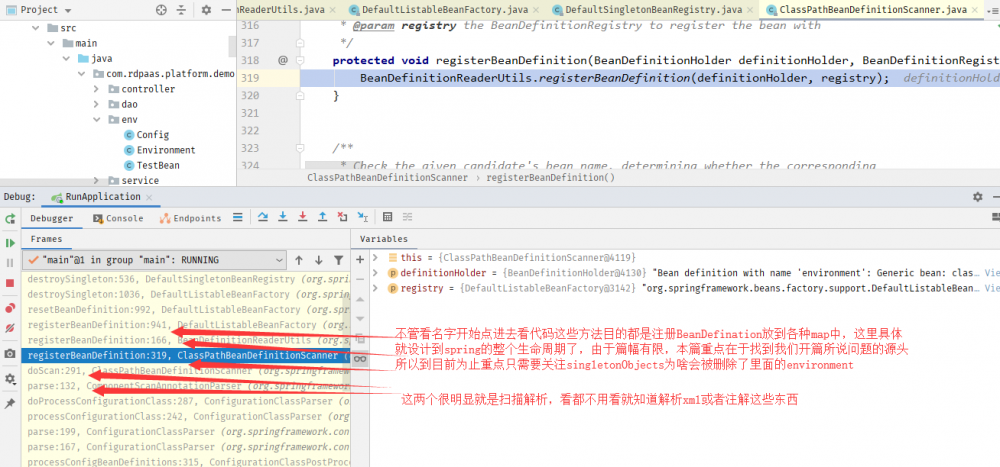Click Show Execution Point icon
This screenshot has height=467, width=1000.
coord(238,217)
